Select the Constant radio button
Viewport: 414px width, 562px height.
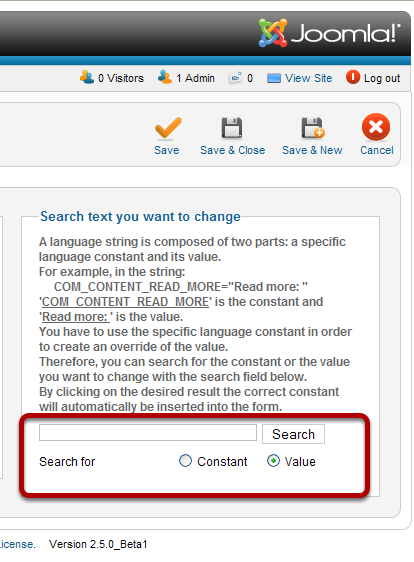[x=185, y=461]
